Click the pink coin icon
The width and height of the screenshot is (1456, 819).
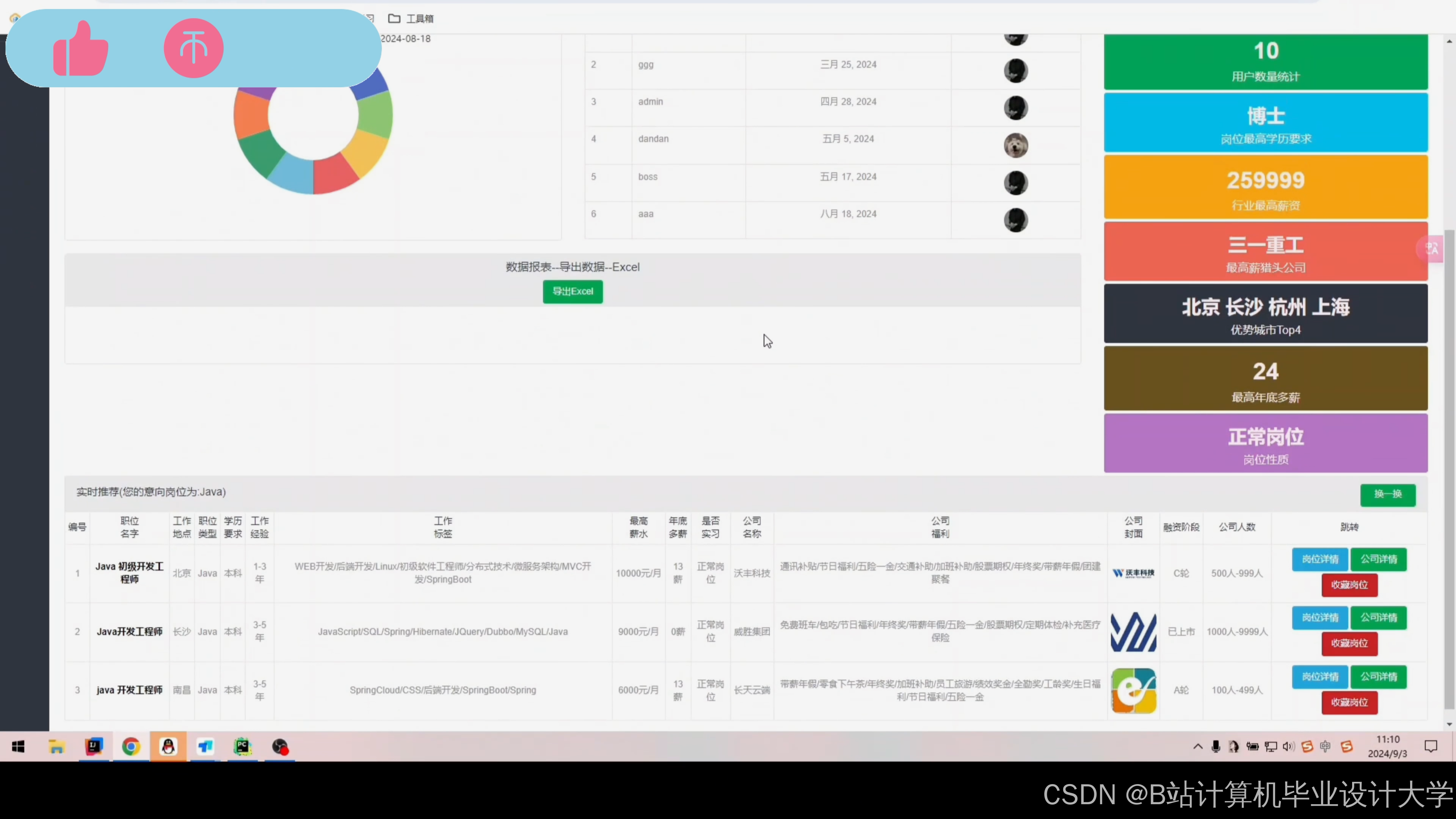(193, 48)
